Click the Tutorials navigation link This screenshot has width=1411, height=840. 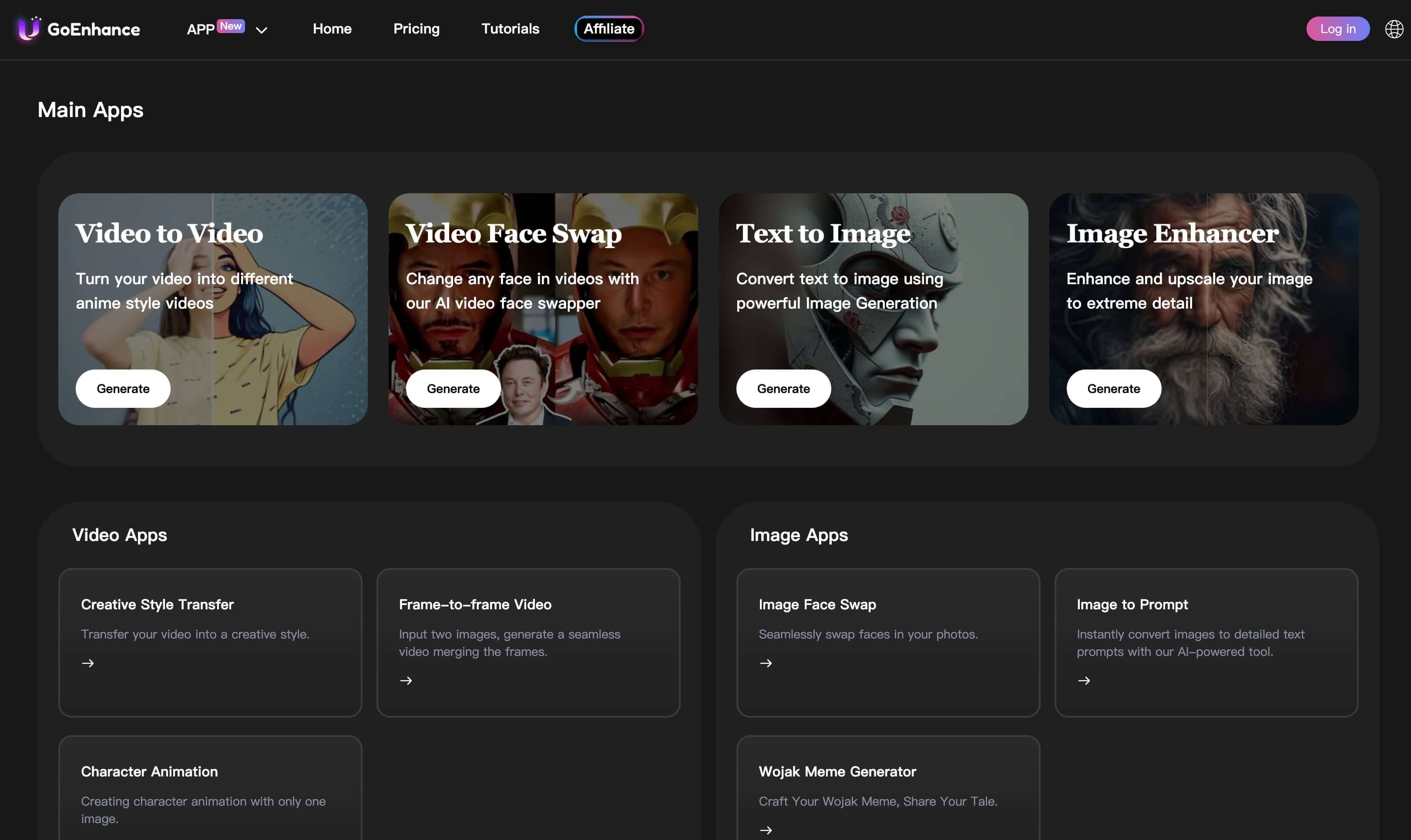coord(510,28)
